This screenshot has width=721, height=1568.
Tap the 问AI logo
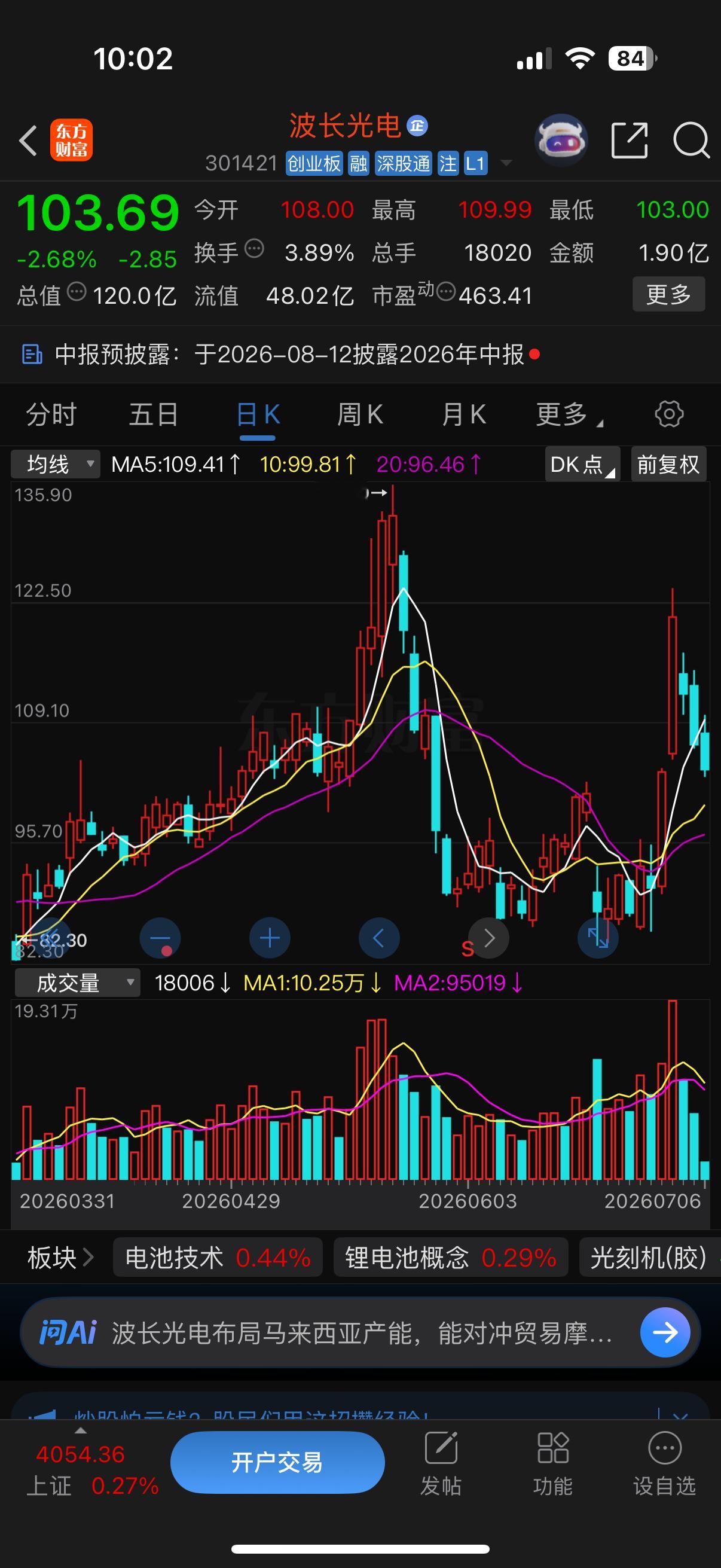point(68,1332)
